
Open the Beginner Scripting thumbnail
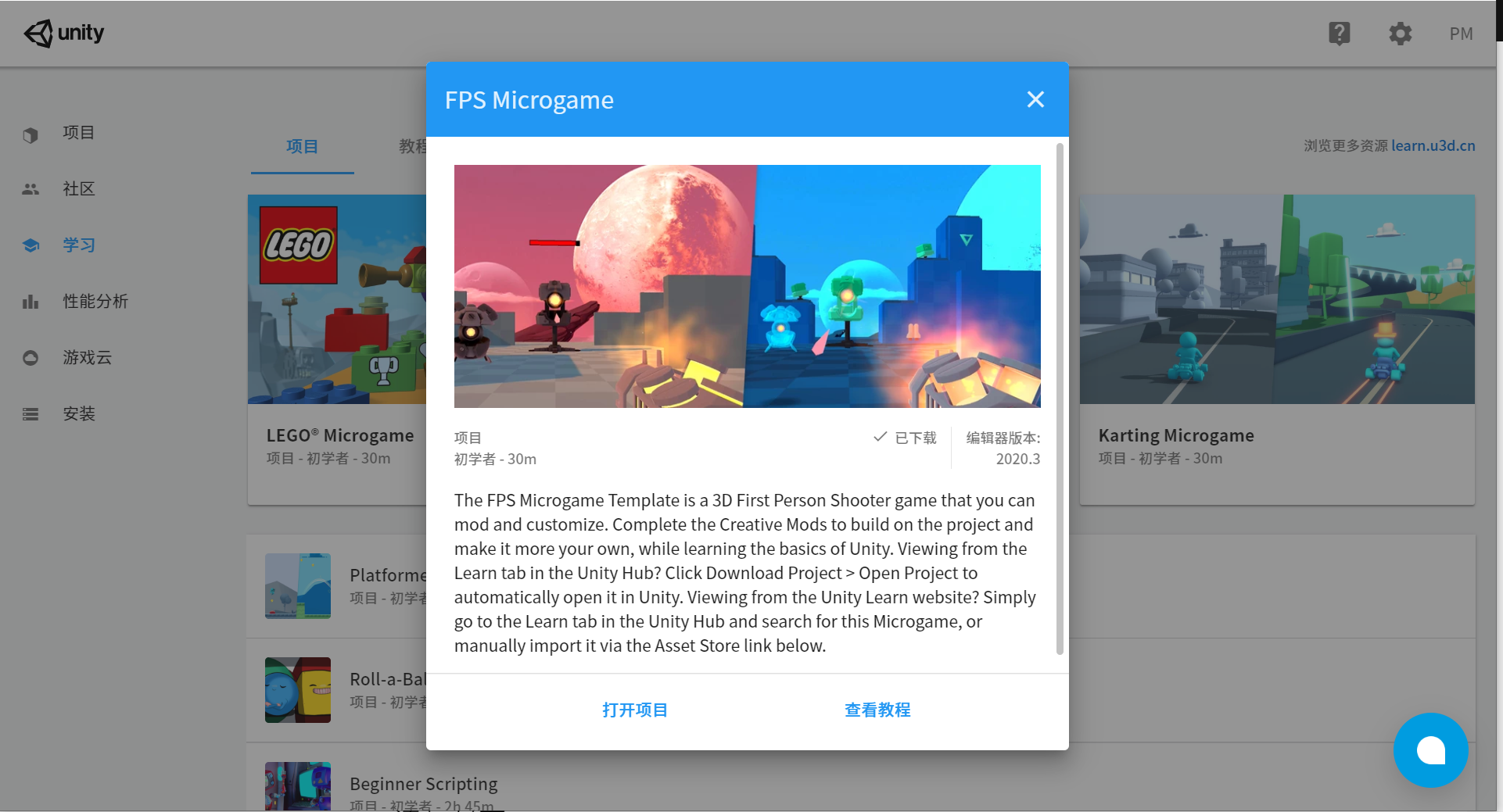(x=298, y=786)
